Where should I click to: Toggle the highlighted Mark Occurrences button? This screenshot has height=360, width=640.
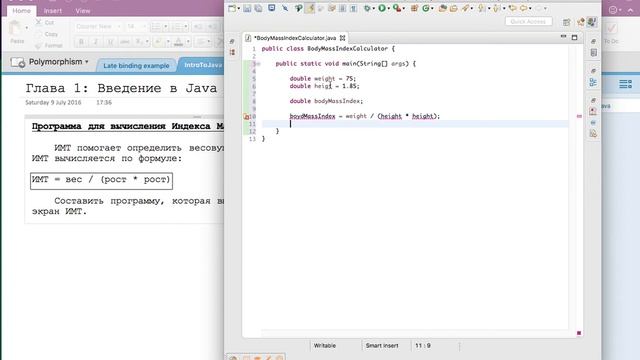[x=310, y=8]
